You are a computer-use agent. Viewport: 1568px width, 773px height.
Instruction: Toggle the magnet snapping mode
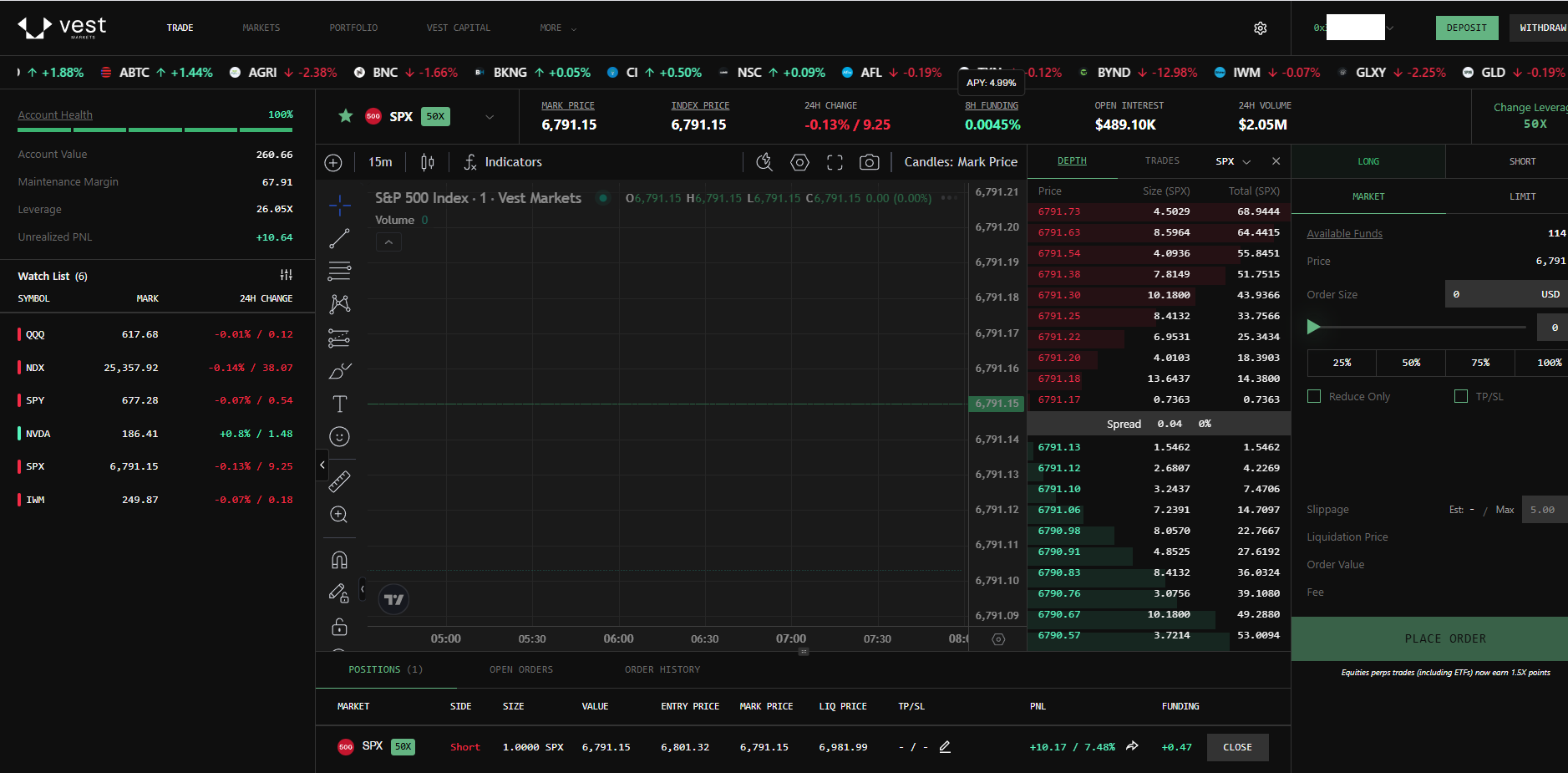pos(339,559)
